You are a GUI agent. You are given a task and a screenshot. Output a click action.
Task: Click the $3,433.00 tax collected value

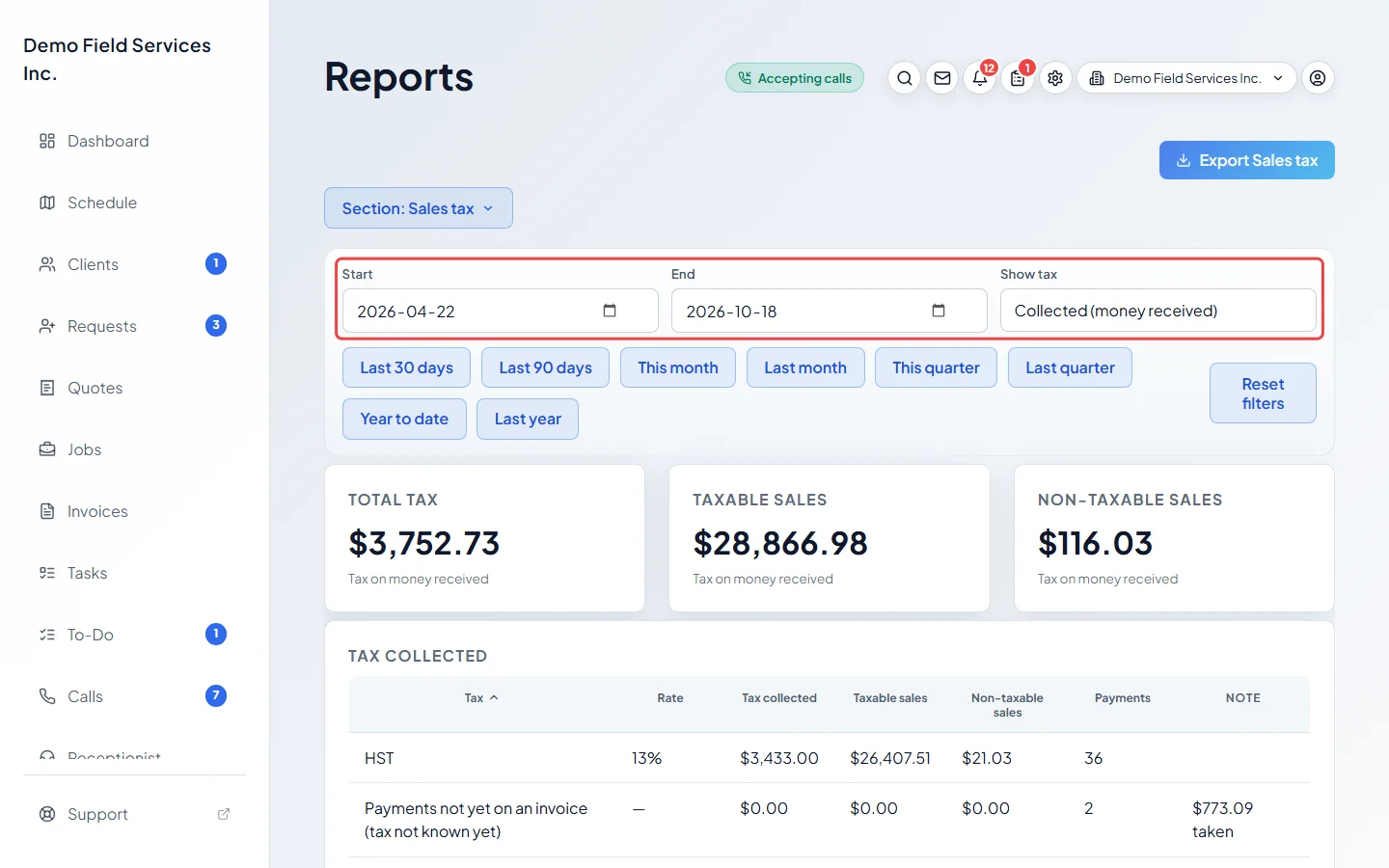(x=779, y=758)
